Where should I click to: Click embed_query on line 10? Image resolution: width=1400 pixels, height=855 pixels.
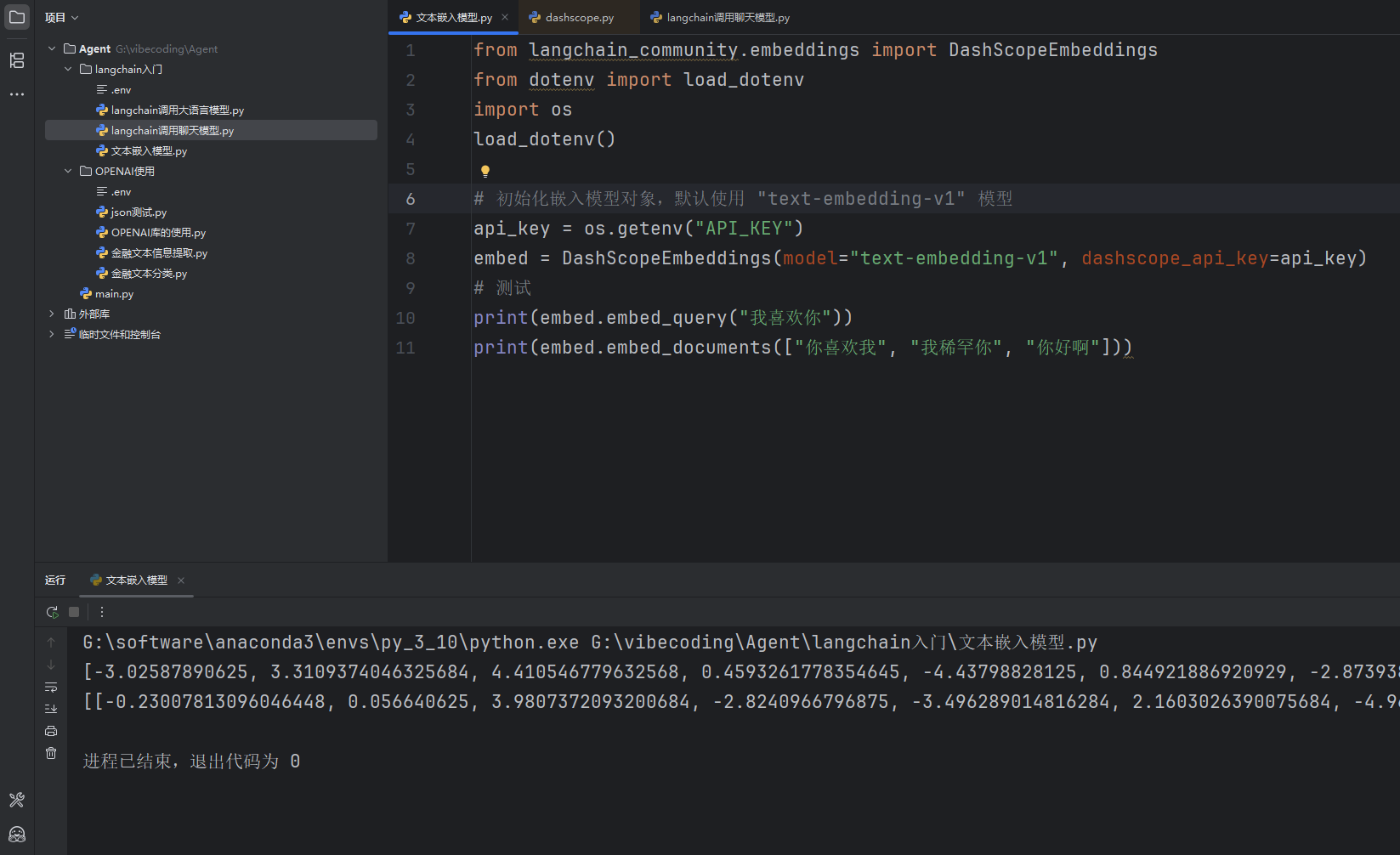pos(666,318)
